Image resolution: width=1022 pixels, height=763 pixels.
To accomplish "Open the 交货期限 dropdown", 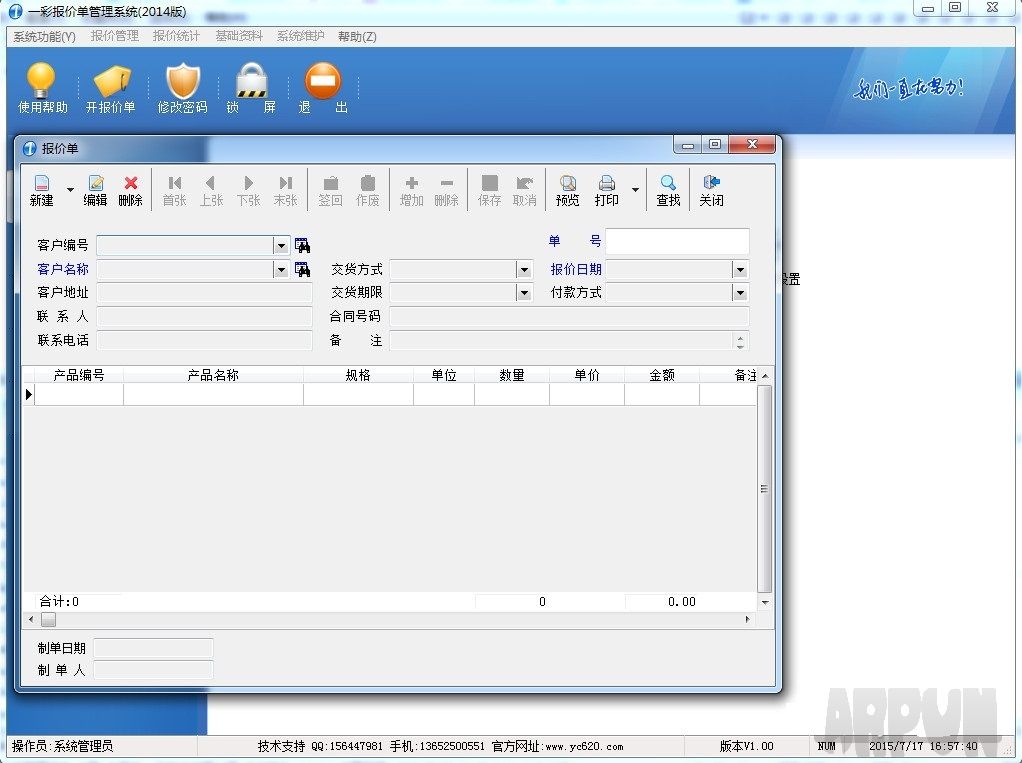I will (x=524, y=293).
